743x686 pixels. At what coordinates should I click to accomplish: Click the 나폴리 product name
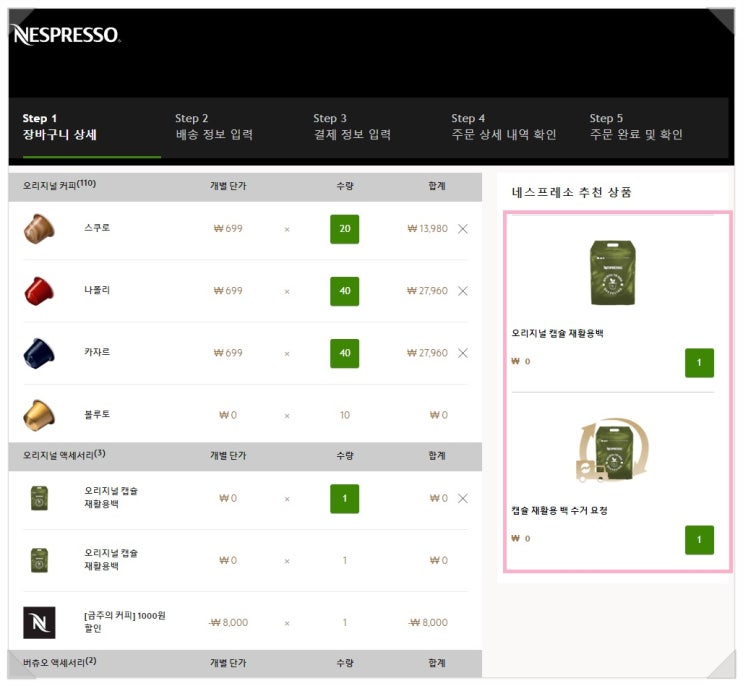coord(97,290)
